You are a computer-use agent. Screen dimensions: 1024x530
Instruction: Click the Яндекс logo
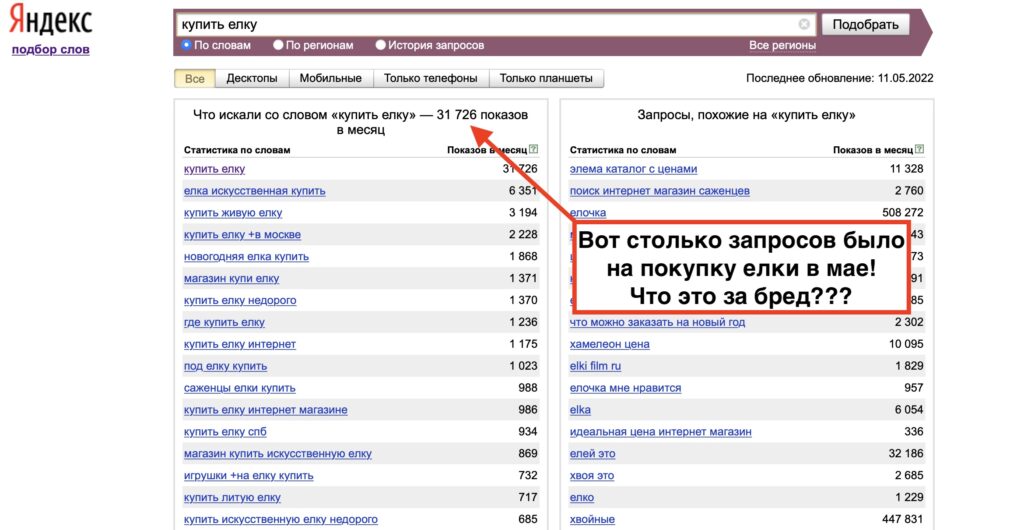pyautogui.click(x=50, y=20)
